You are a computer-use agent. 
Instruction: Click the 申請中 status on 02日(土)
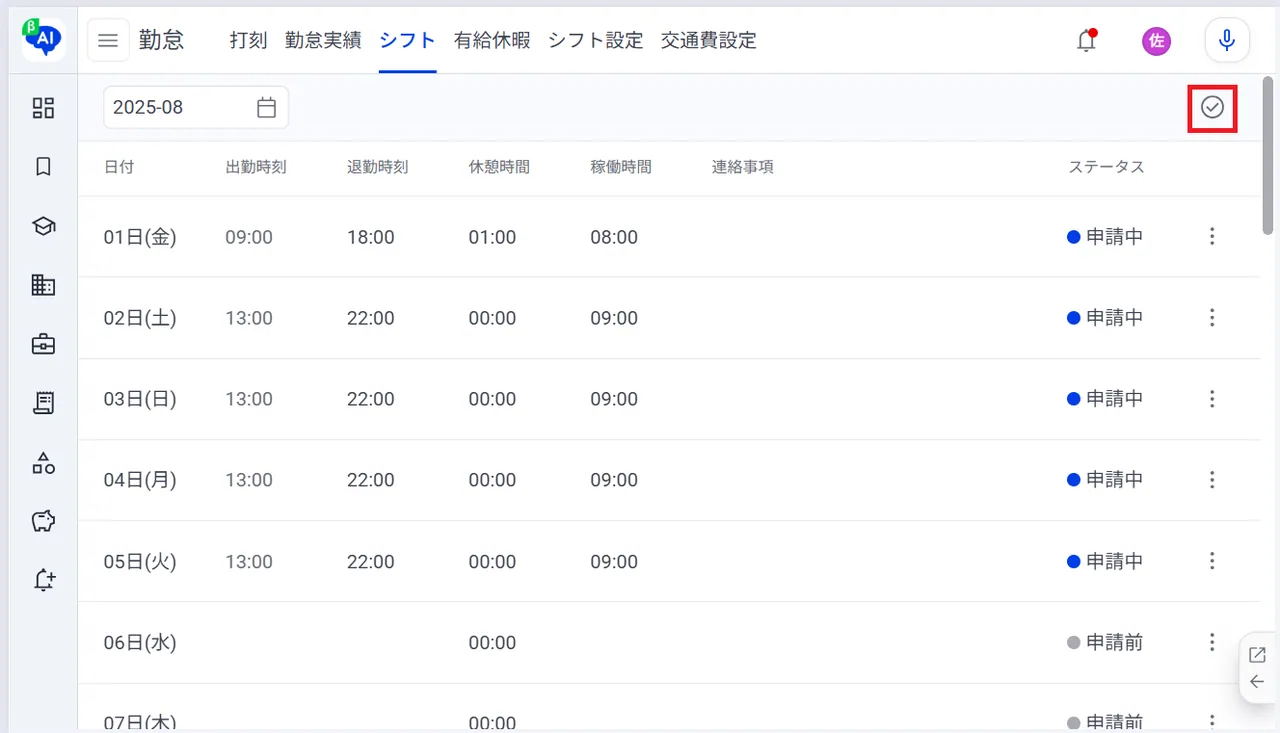[1105, 318]
